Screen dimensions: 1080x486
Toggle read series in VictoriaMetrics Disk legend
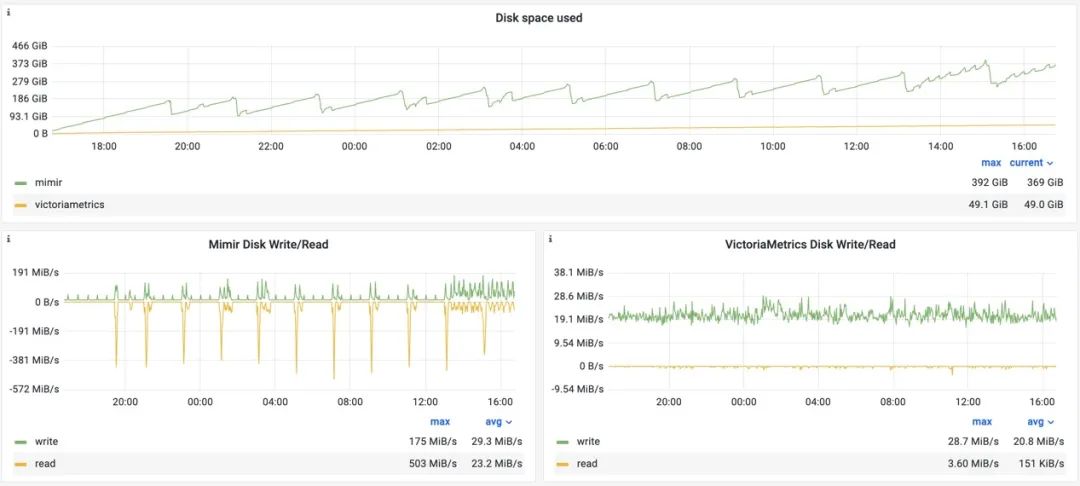click(588, 464)
